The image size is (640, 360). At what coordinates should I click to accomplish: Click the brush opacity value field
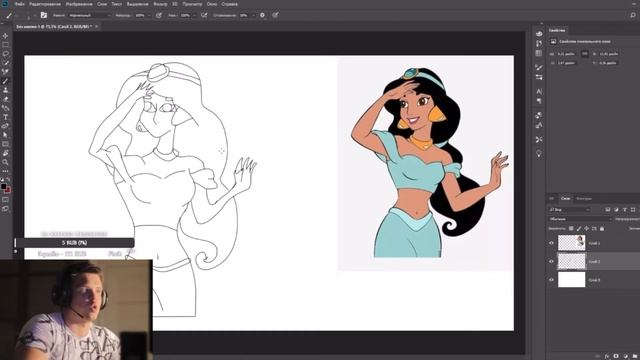click(140, 16)
